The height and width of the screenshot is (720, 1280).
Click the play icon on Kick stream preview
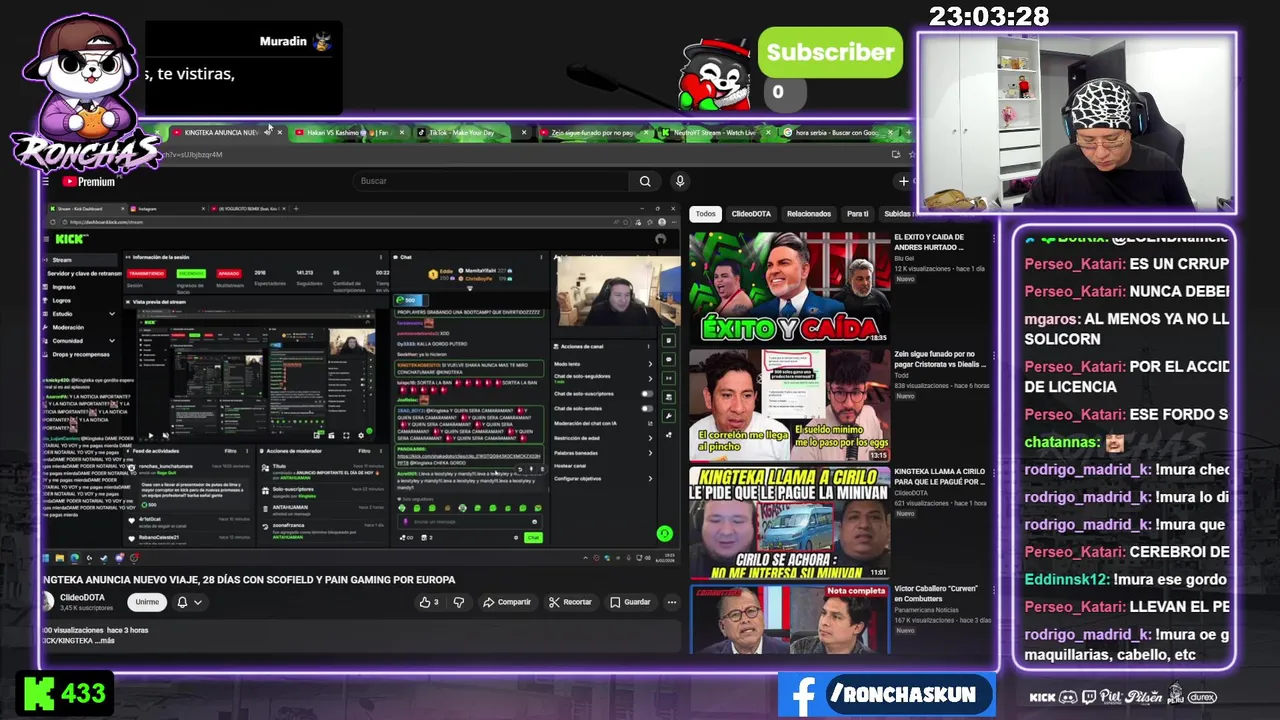[151, 435]
